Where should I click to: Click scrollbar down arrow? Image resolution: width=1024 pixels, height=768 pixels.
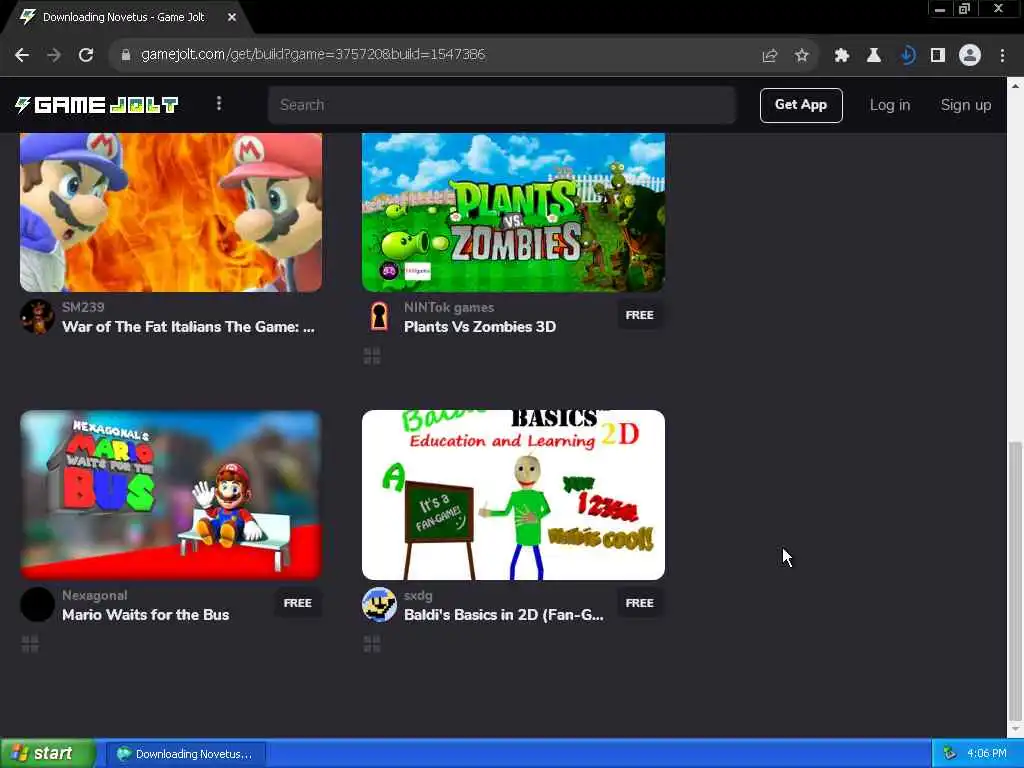pyautogui.click(x=1015, y=728)
